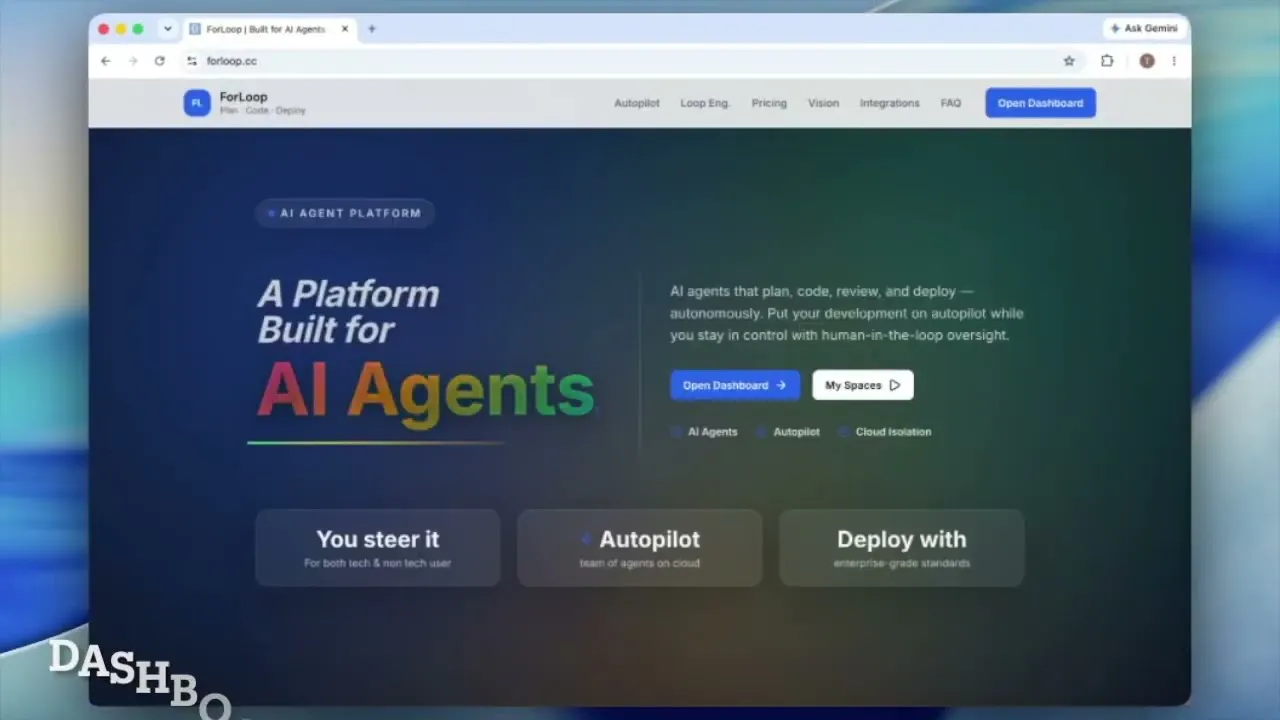Click the browser forward arrow
This screenshot has height=720, width=1280.
coord(133,61)
